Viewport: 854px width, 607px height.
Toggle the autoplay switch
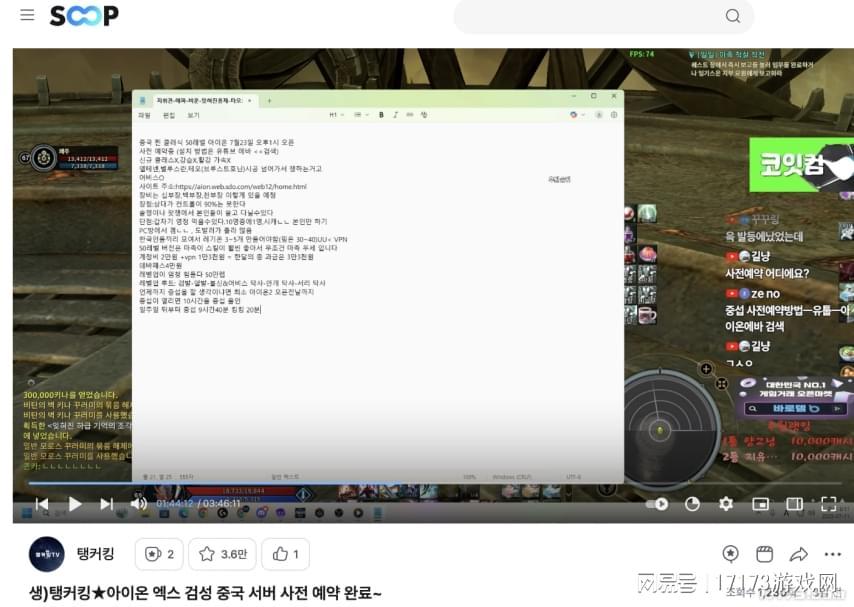coord(657,504)
